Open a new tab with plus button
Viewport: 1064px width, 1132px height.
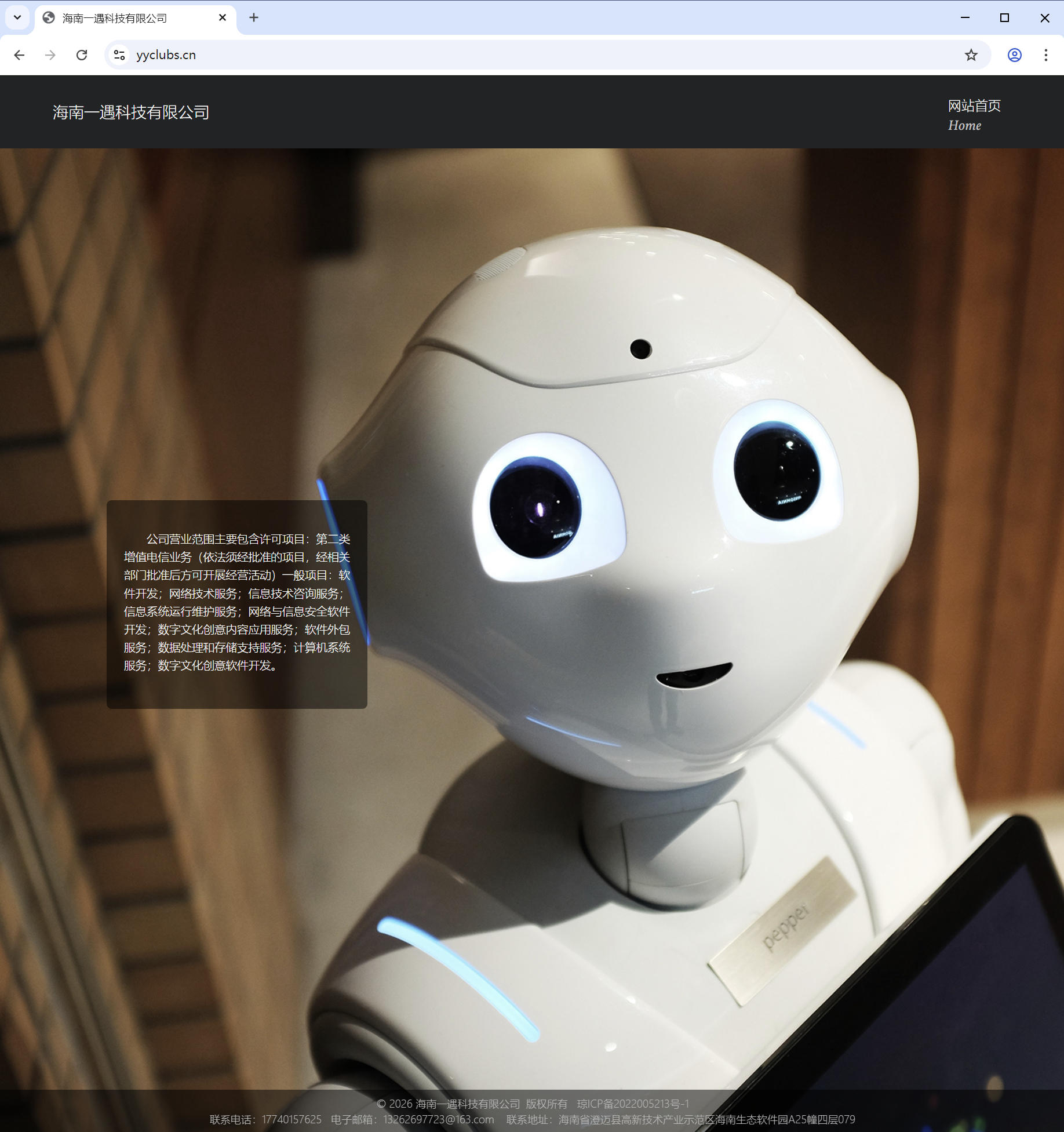(x=254, y=18)
